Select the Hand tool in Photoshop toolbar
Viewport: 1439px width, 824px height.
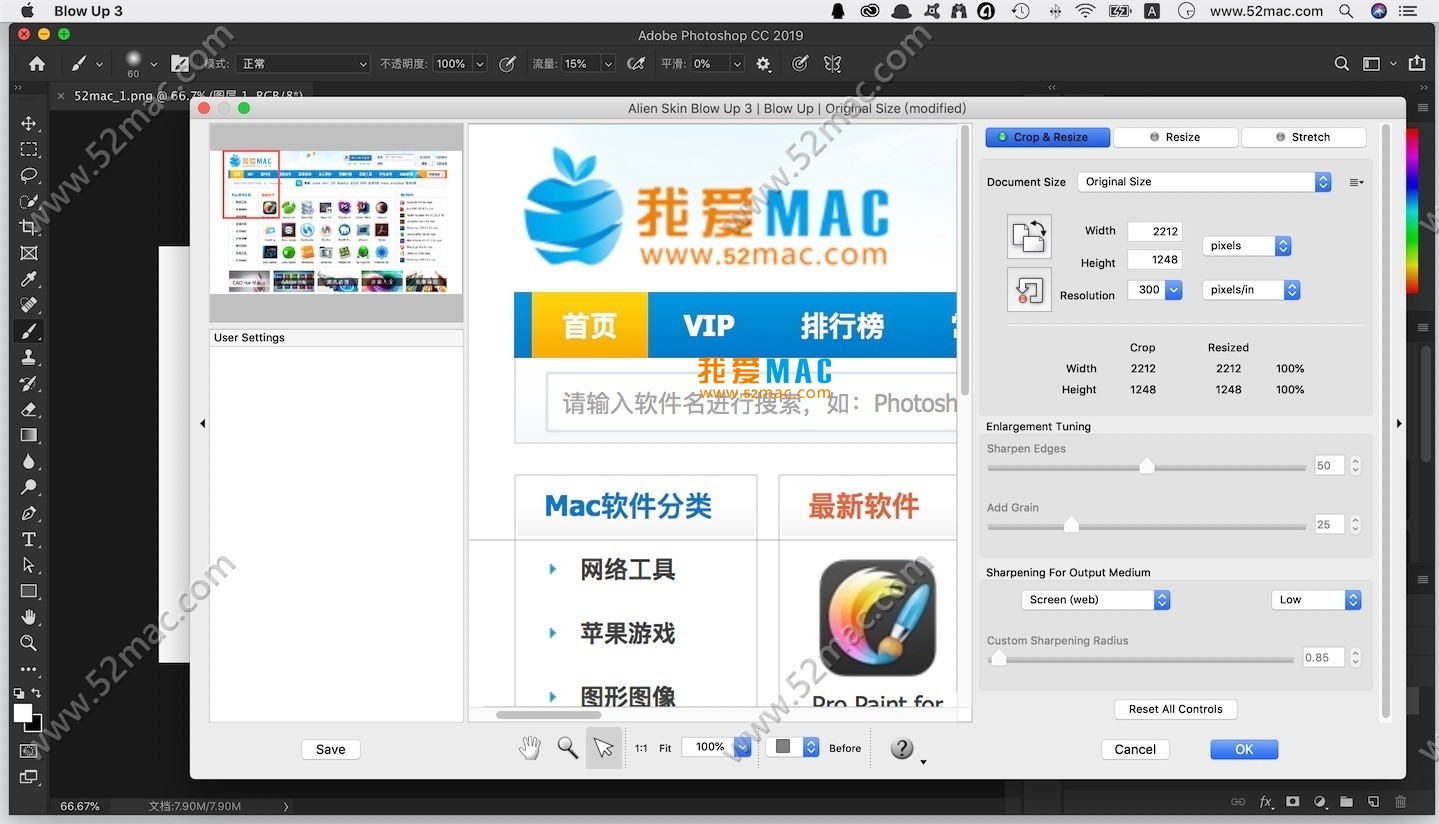pyautogui.click(x=29, y=617)
